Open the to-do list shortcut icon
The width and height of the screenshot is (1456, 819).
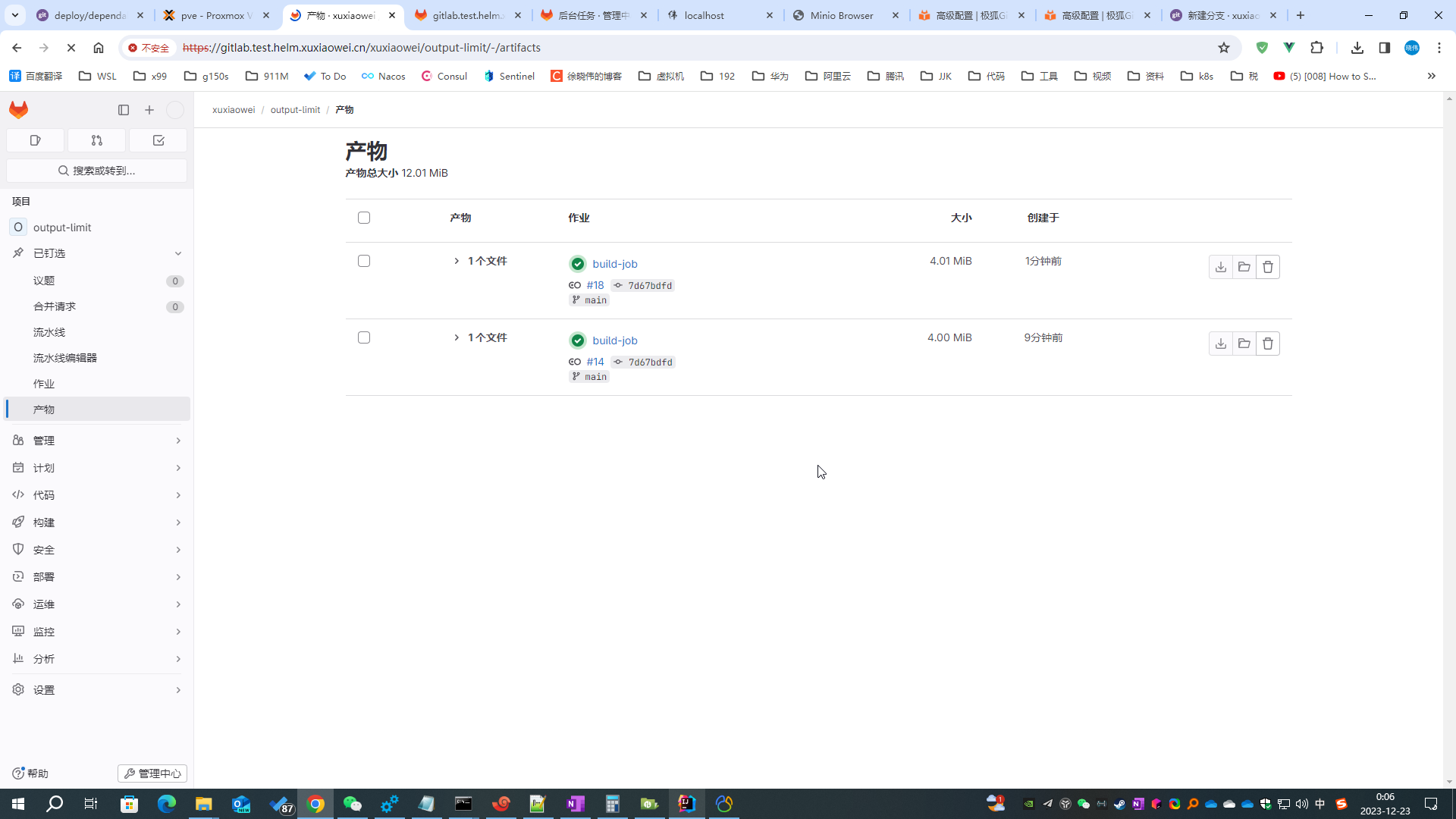(158, 140)
